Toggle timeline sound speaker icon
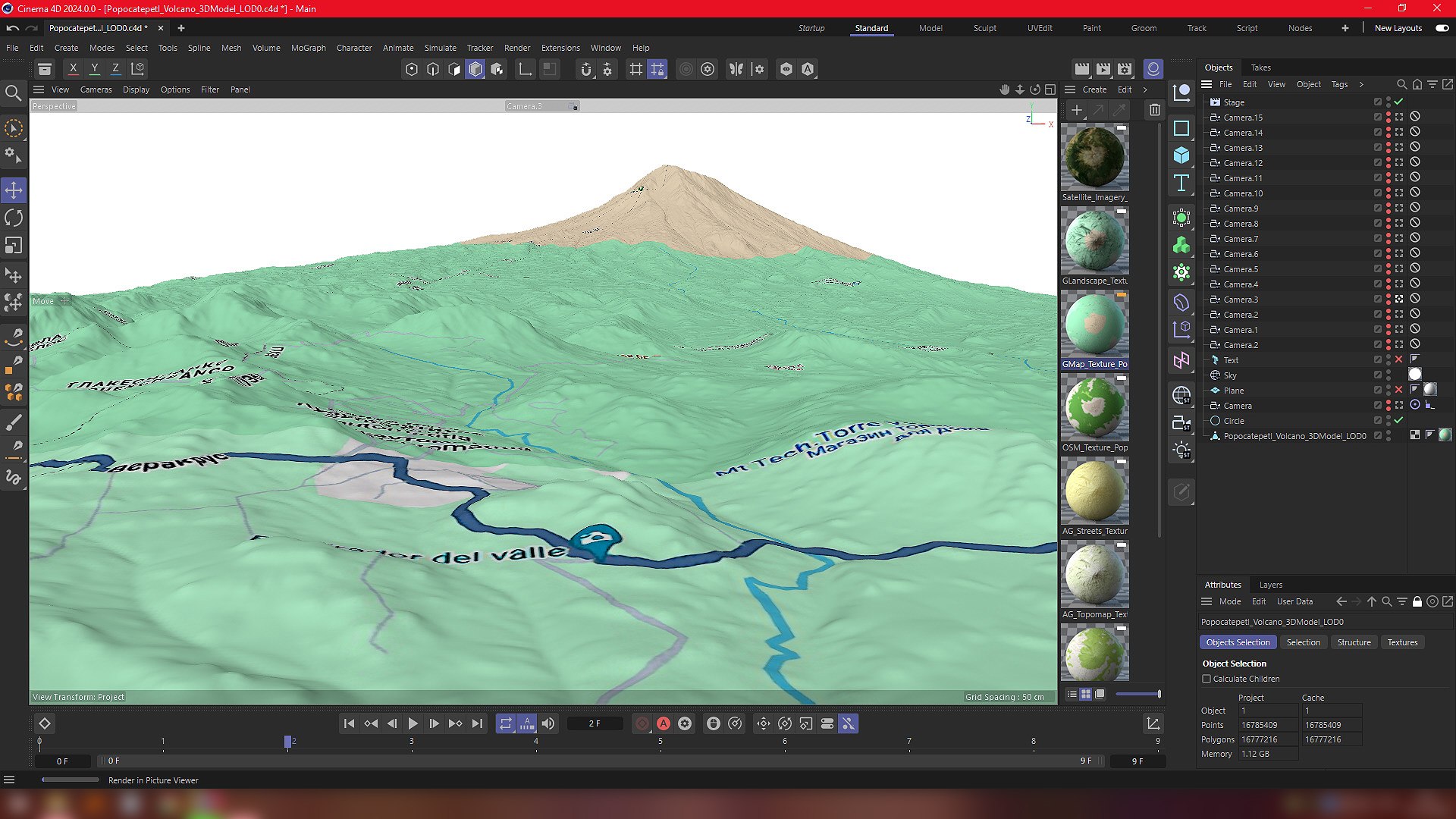 point(548,723)
